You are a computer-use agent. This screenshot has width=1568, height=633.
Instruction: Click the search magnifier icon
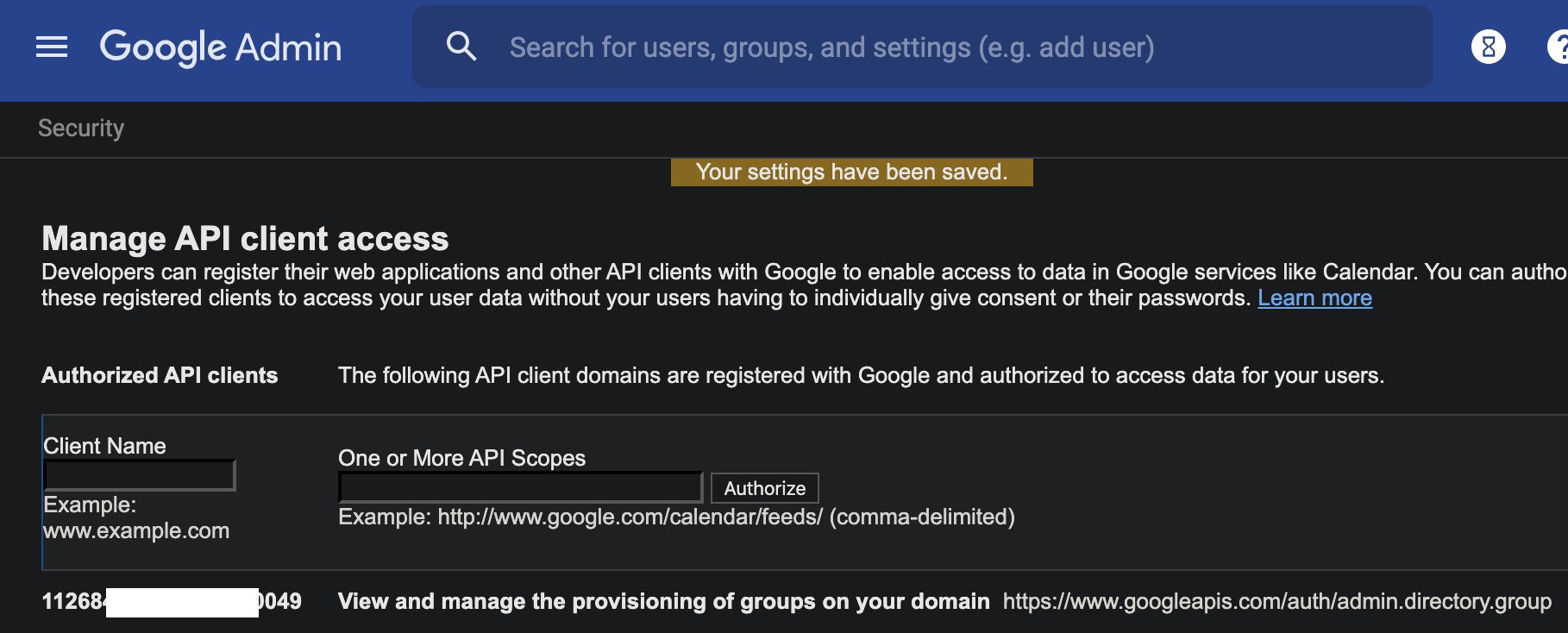461,46
